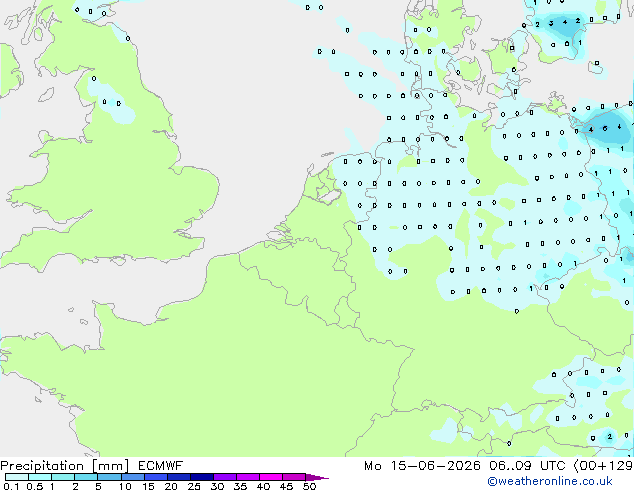The width and height of the screenshot is (634, 490).
Task: Click the 10–15 mm blue legend segment
Action: click(133, 477)
